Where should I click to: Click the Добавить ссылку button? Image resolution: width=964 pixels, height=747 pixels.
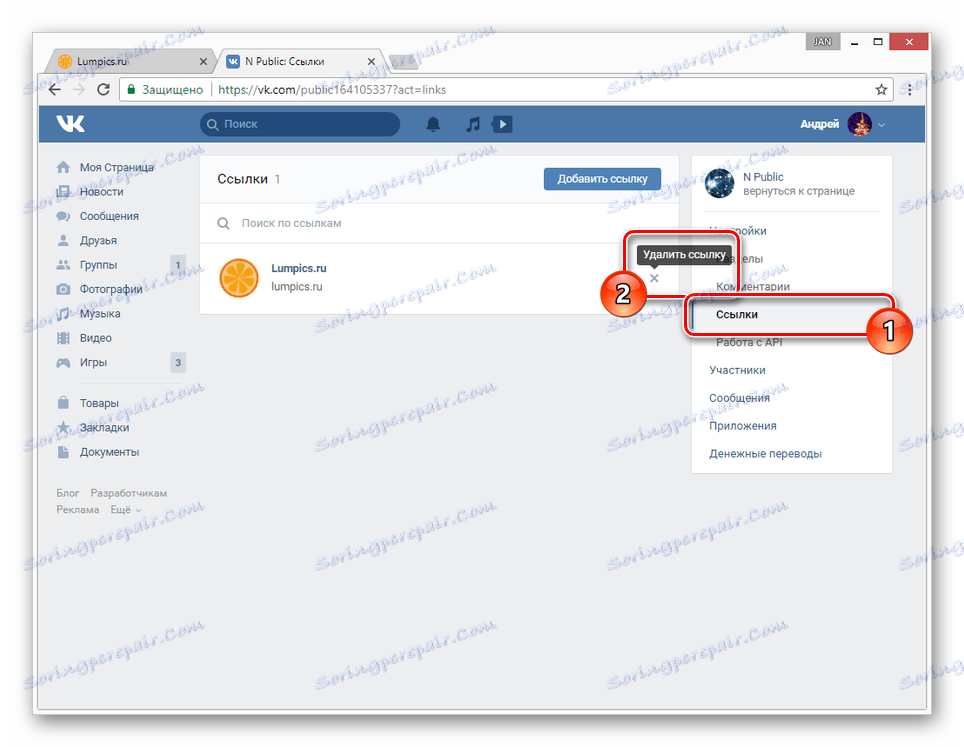pos(602,179)
